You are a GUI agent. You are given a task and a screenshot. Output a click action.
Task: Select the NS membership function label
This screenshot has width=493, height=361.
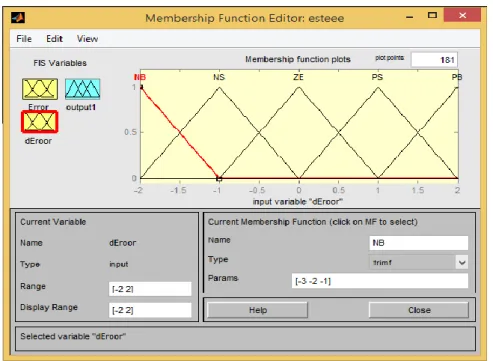click(x=219, y=77)
